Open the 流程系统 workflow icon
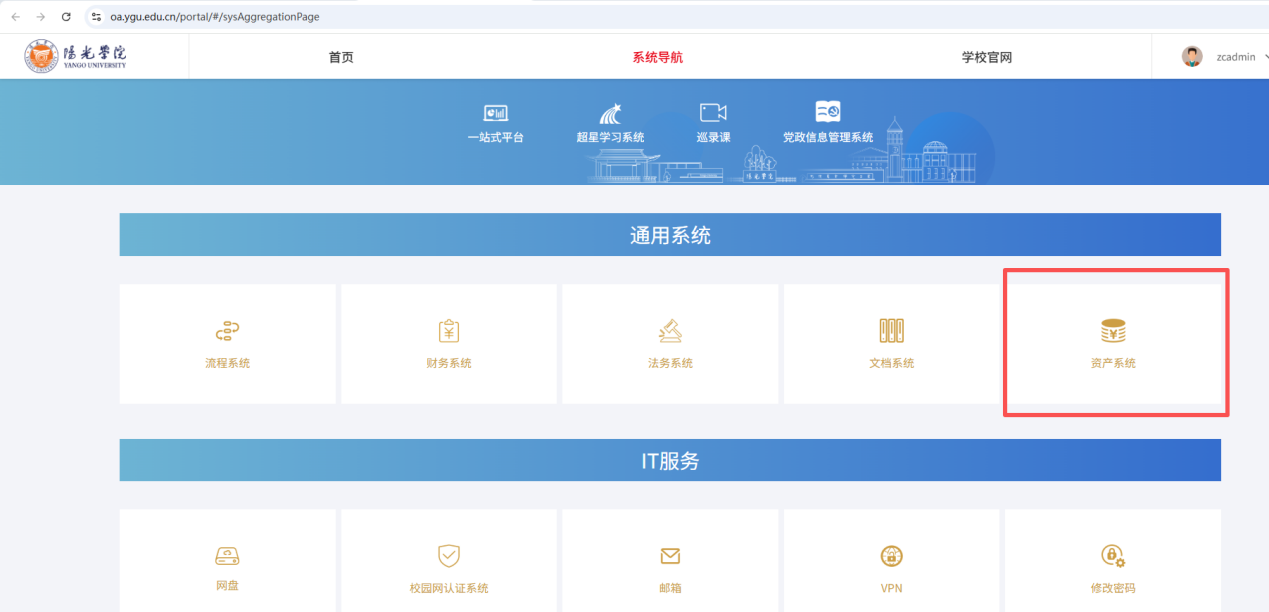 click(227, 331)
